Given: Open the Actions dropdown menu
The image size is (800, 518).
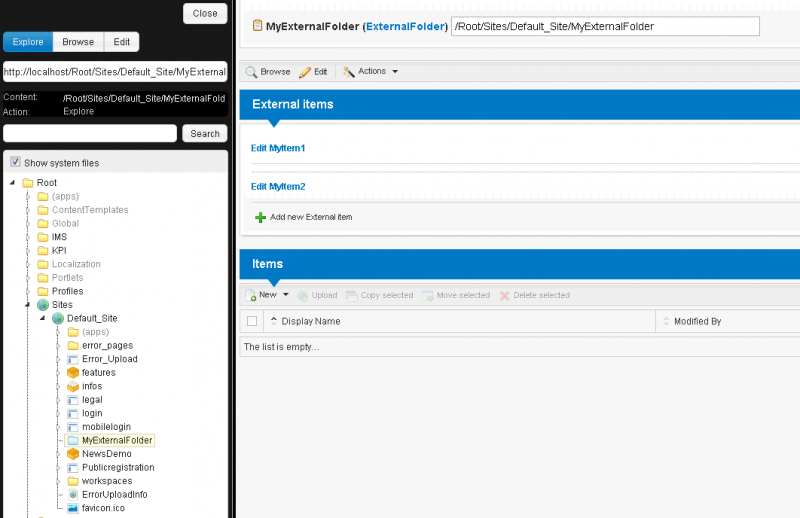Looking at the screenshot, I should coord(370,71).
